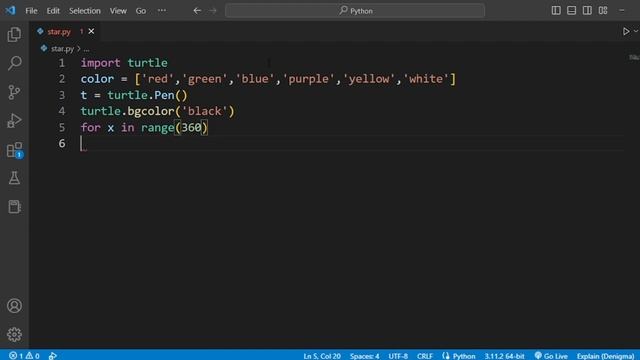Viewport: 640px width, 360px height.
Task: Click the debug launch icon in status bar
Action: (53, 356)
